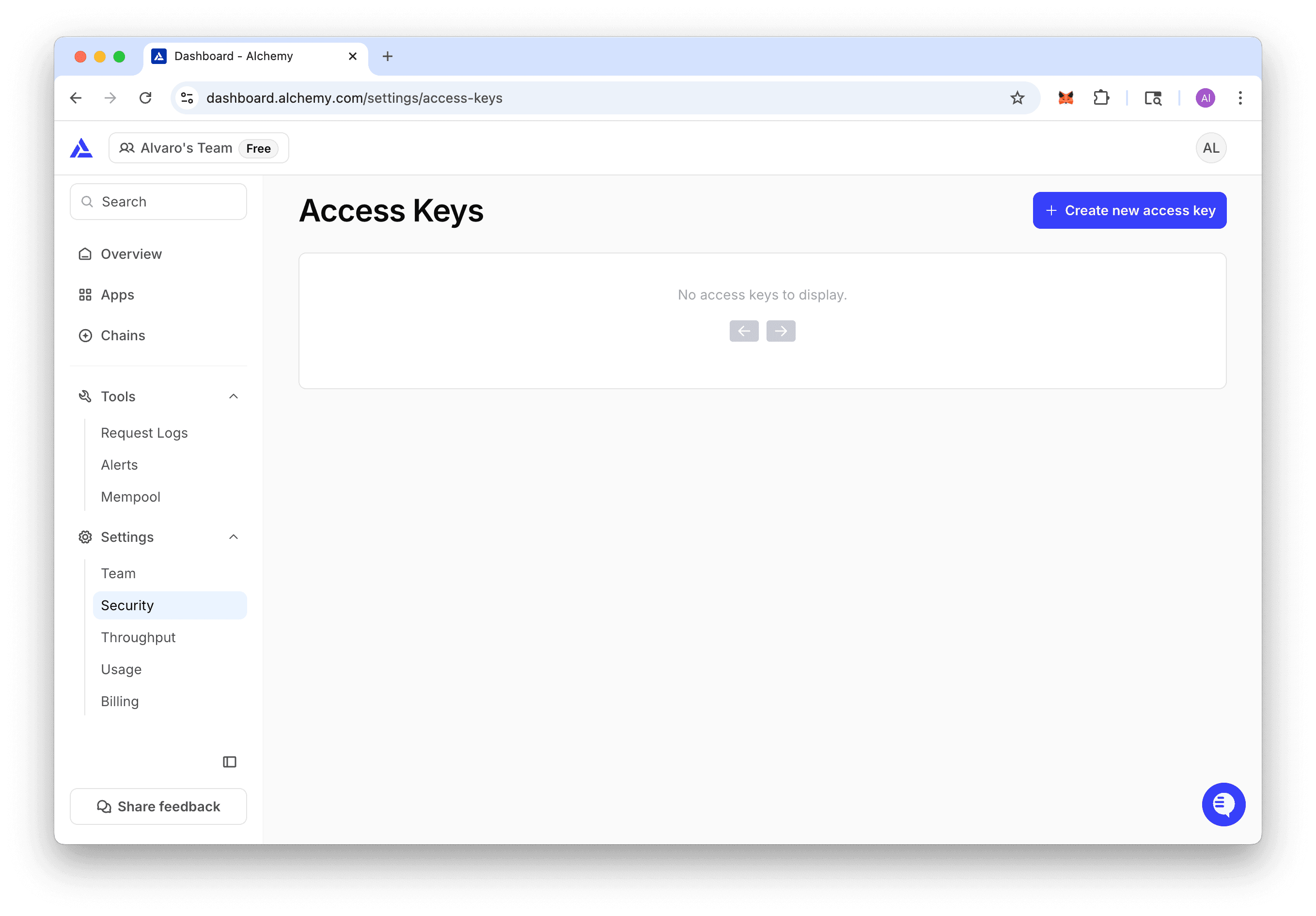Open the support chat bubble
1316x916 pixels.
click(1222, 804)
